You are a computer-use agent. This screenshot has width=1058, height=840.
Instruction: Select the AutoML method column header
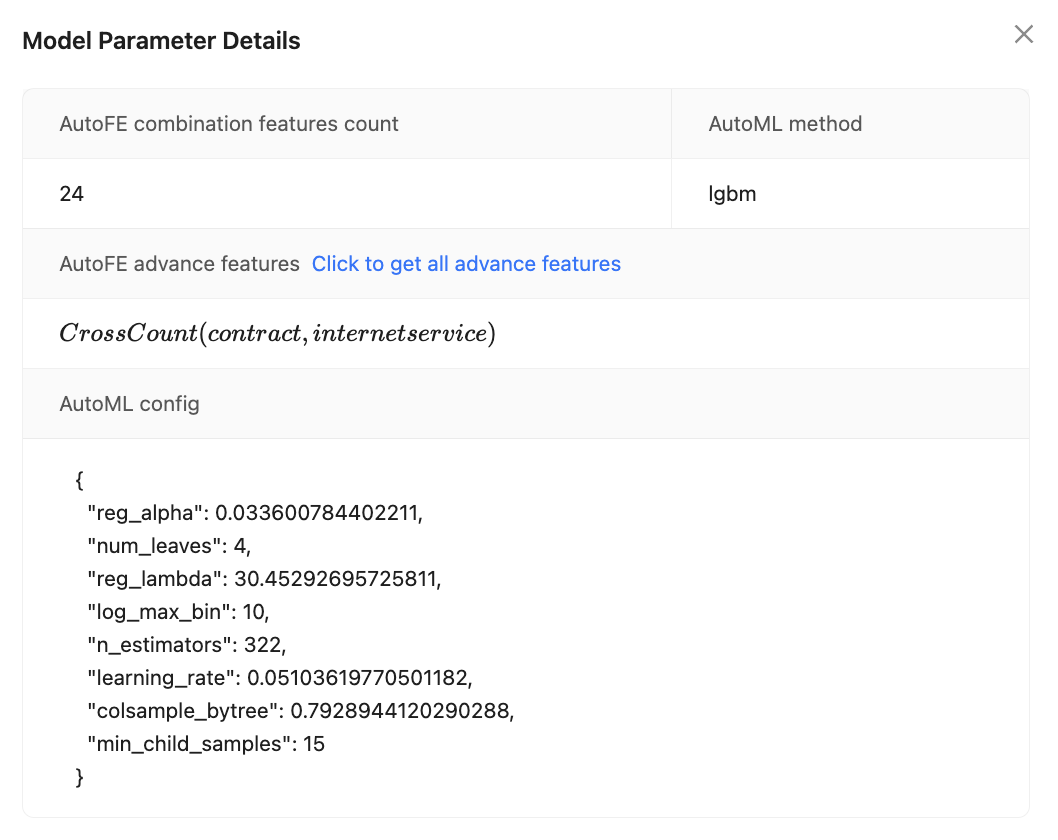tap(785, 124)
